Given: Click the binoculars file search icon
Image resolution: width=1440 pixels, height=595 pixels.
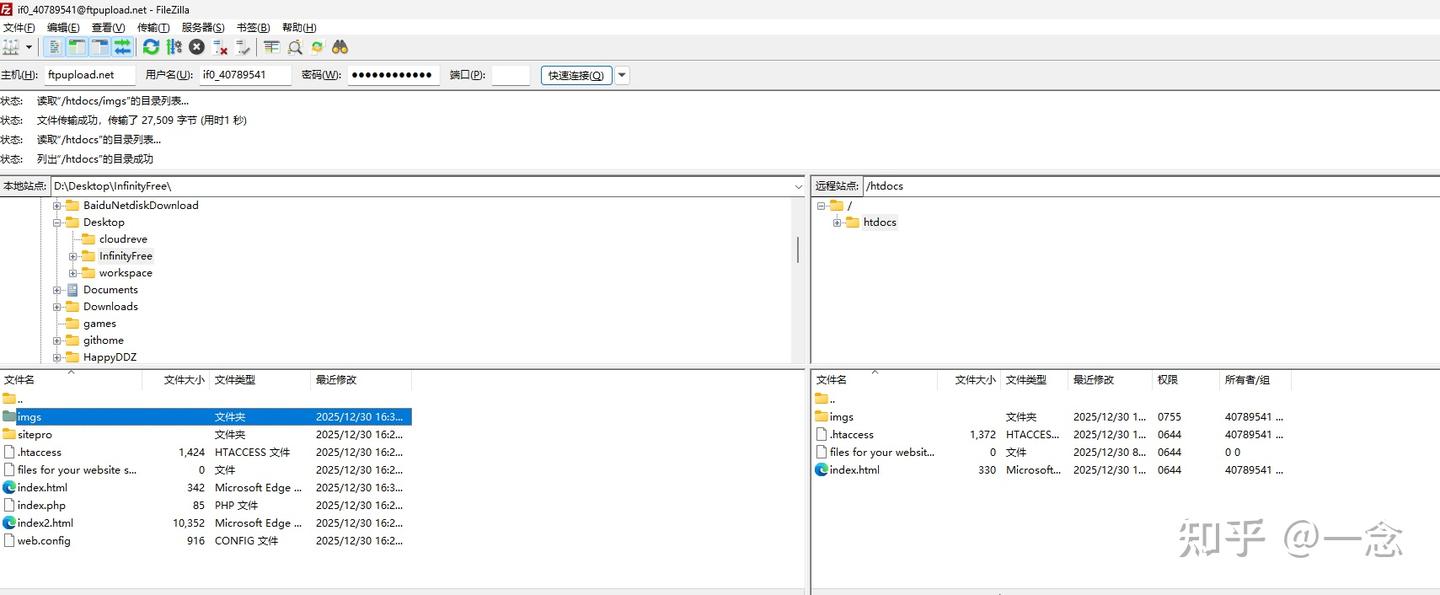Looking at the screenshot, I should 340,47.
